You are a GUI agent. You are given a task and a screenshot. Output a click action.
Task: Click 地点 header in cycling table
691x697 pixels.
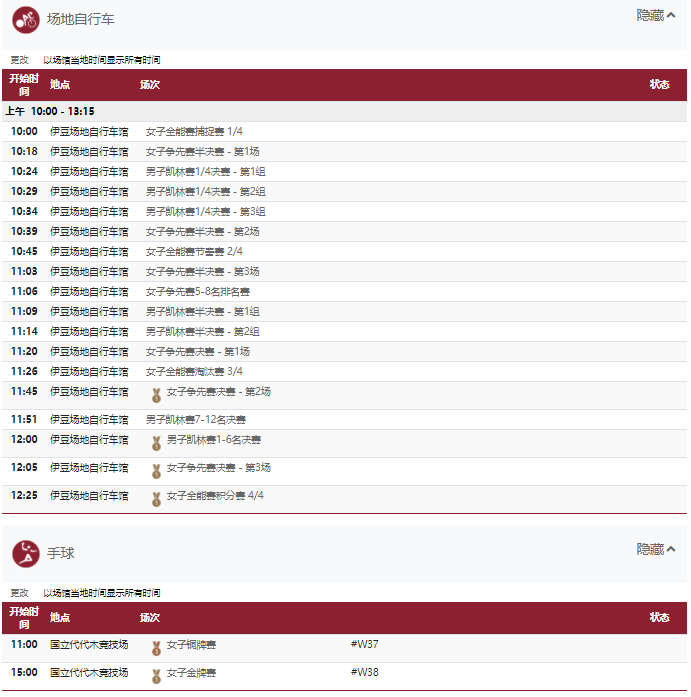(x=60, y=84)
